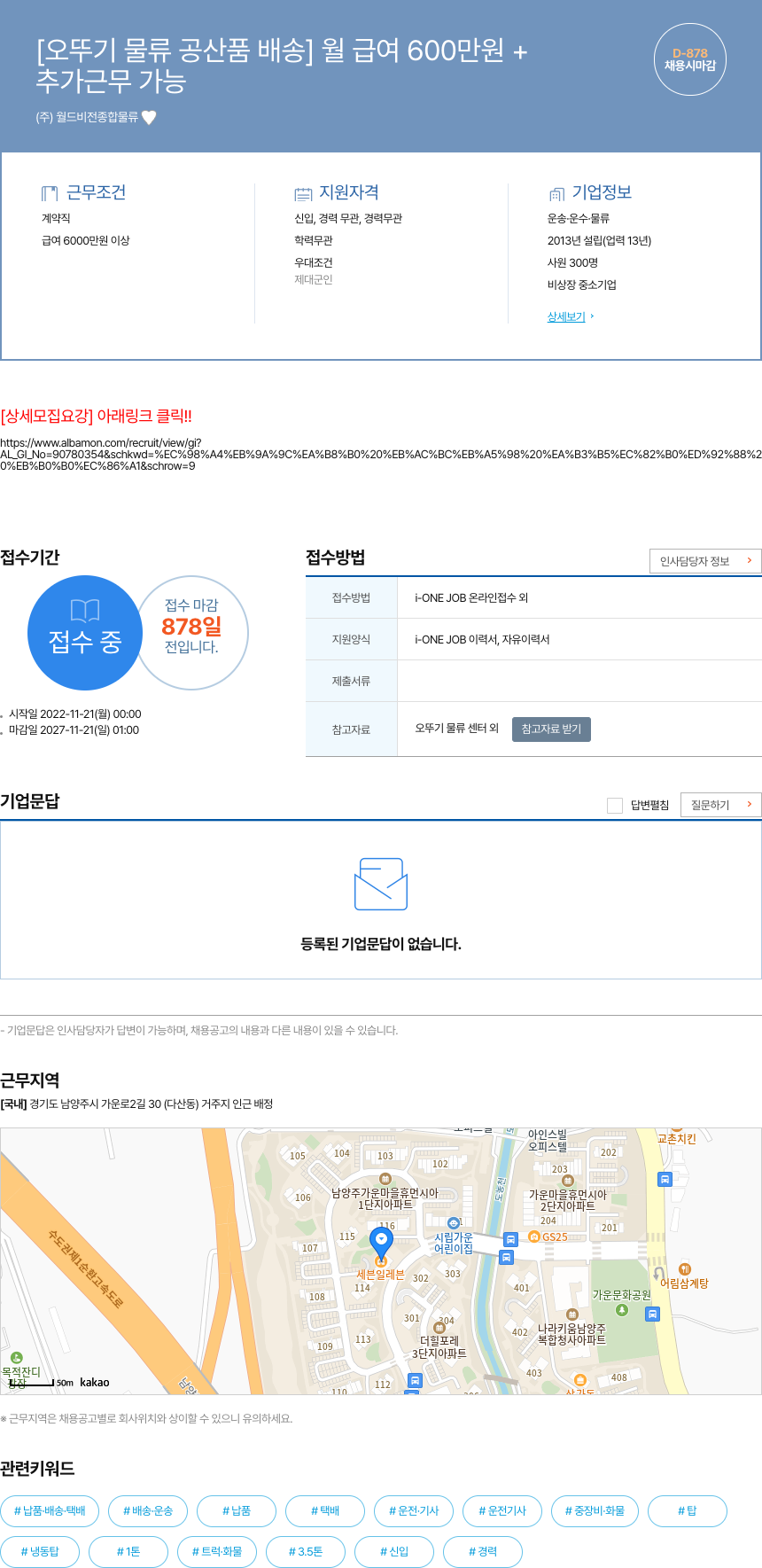
Task: Click the 오뚜기 물류 센터 외 text
Action: (x=456, y=729)
